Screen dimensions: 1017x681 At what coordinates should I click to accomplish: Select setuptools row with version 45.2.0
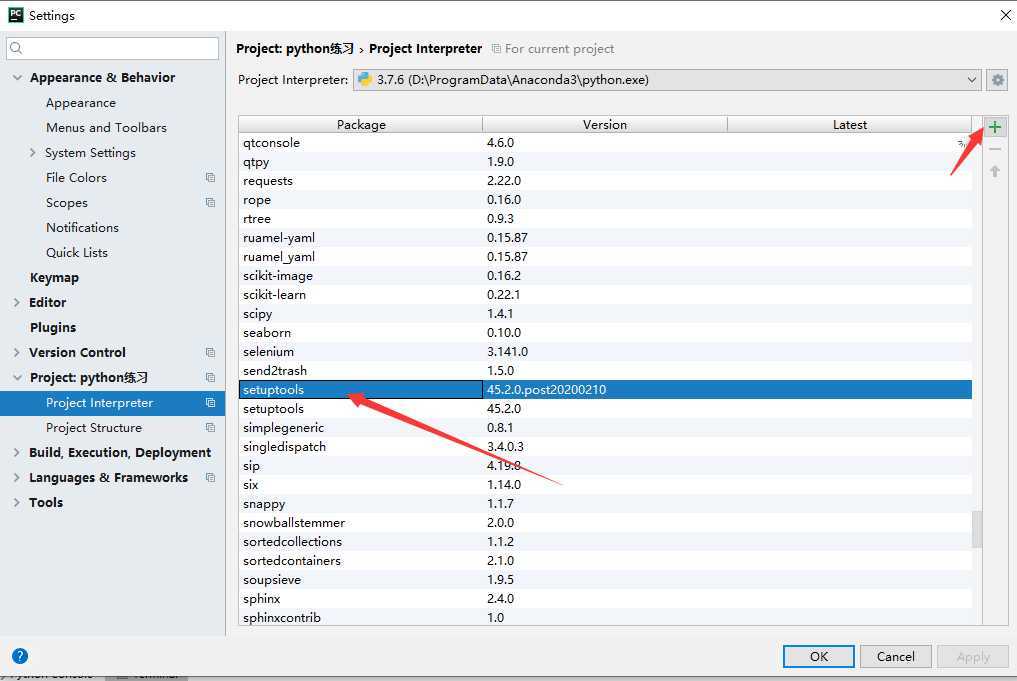[605, 409]
